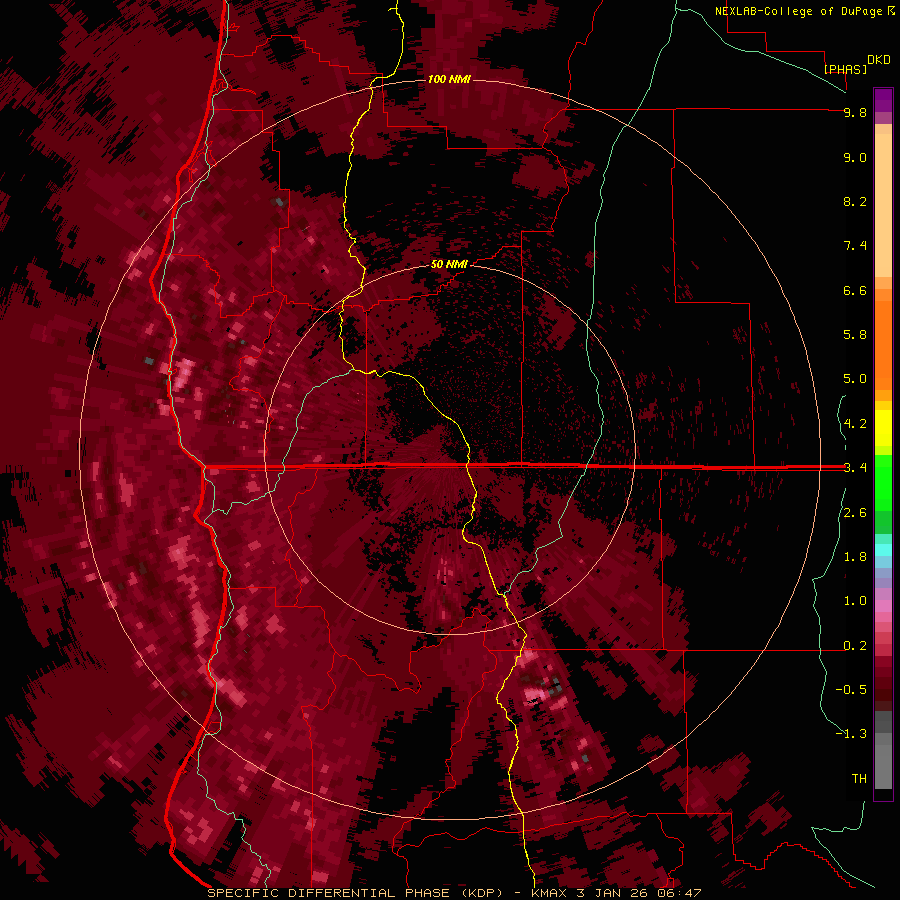
Task: Click the 3.4 value on color scale
Action: coord(855,468)
